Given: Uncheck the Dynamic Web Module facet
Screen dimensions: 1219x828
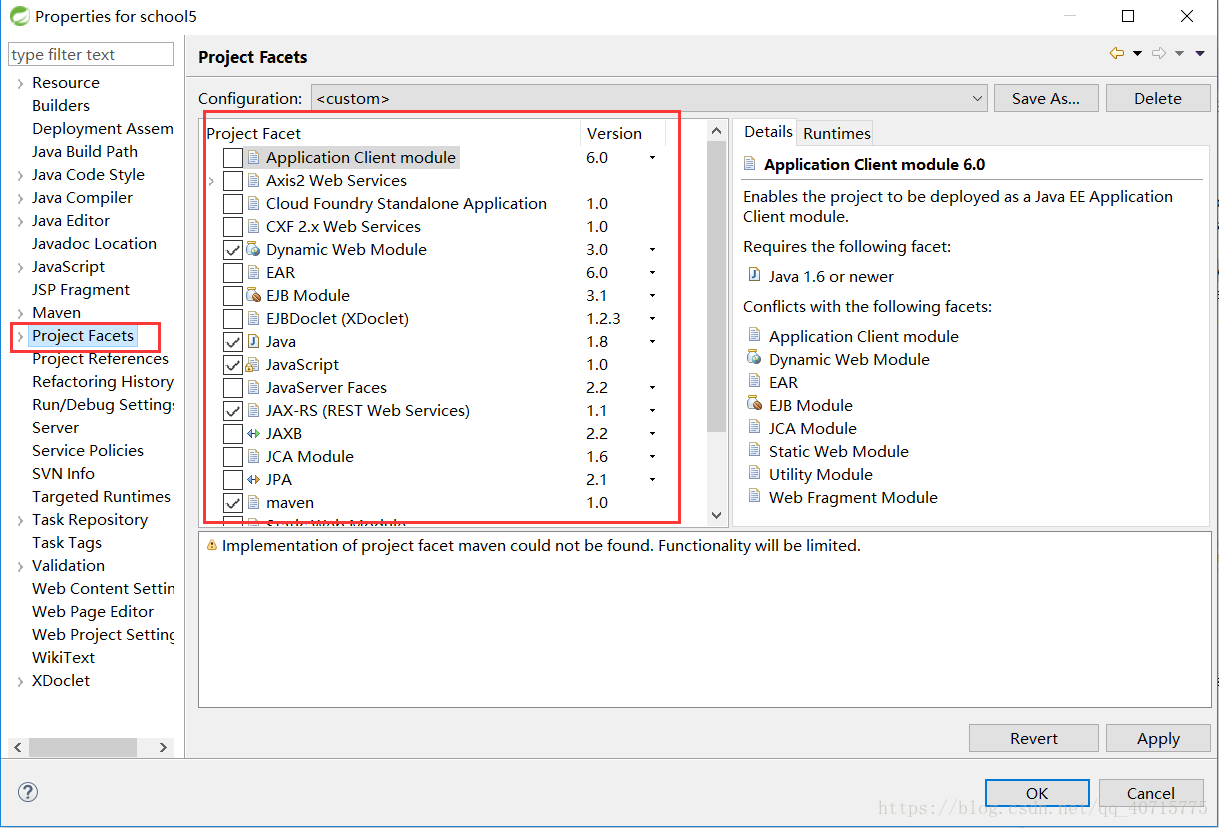Looking at the screenshot, I should (232, 249).
